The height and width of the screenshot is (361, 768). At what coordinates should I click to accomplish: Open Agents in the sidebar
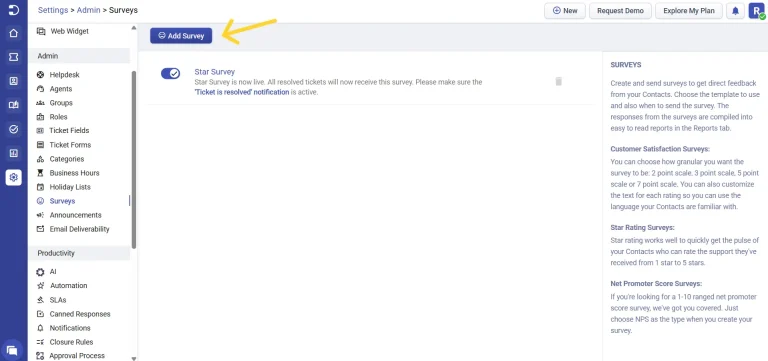pyautogui.click(x=61, y=89)
